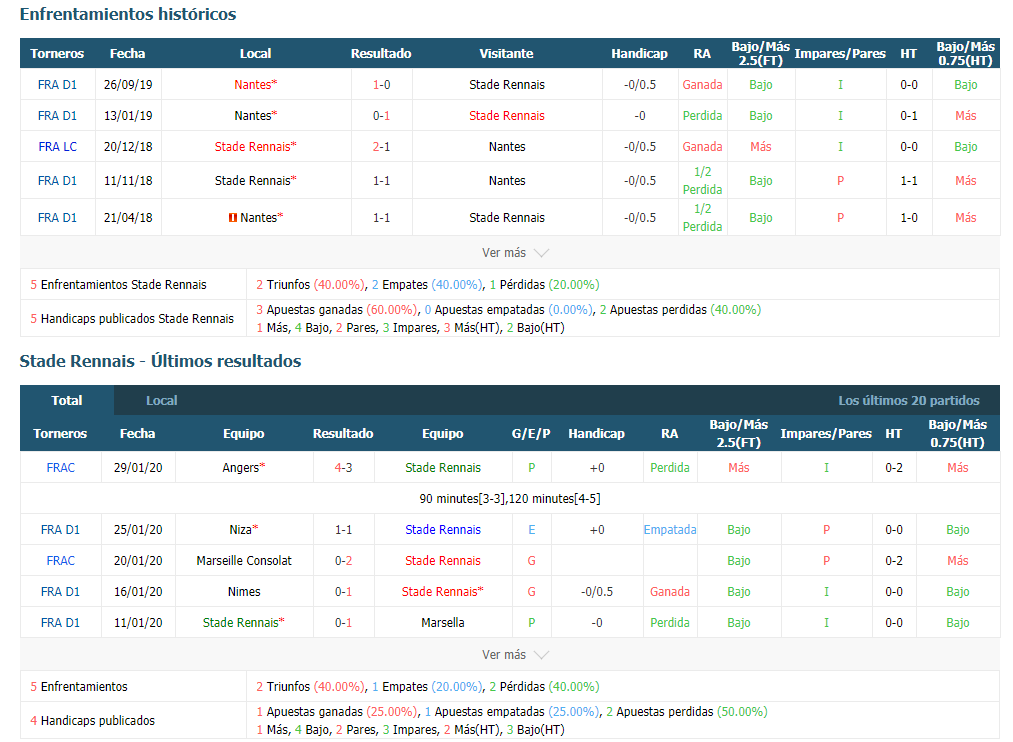Click "1/2 Perdida" in the 11/11/18 row

click(x=703, y=181)
